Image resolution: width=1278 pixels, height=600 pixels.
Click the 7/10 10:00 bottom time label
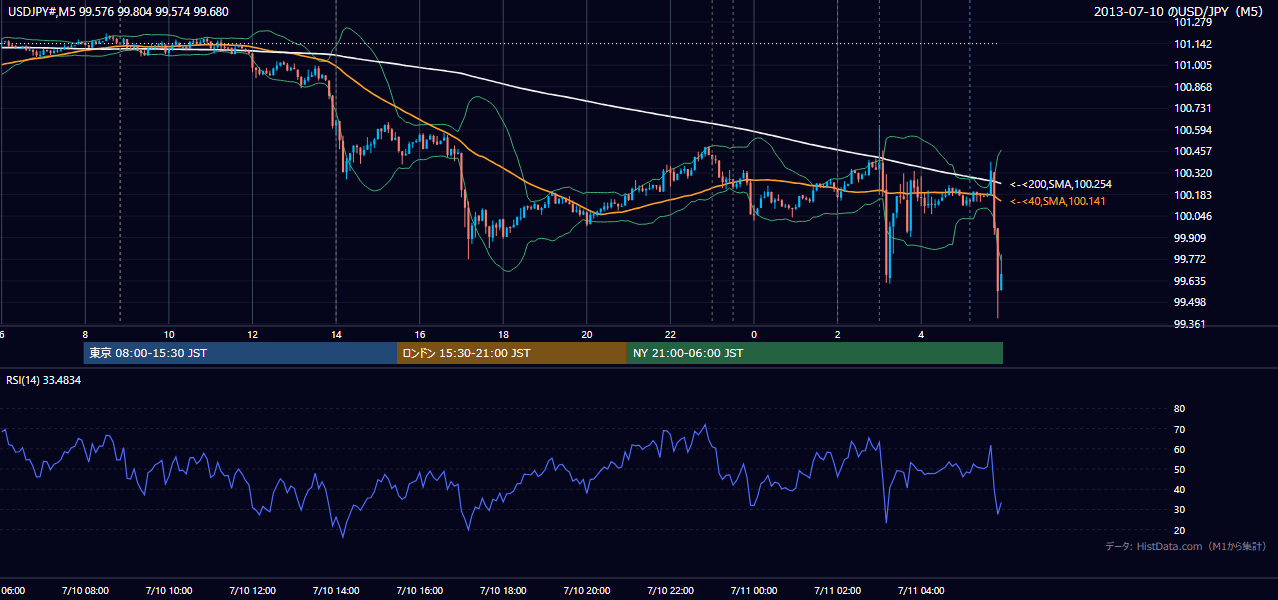coord(169,590)
